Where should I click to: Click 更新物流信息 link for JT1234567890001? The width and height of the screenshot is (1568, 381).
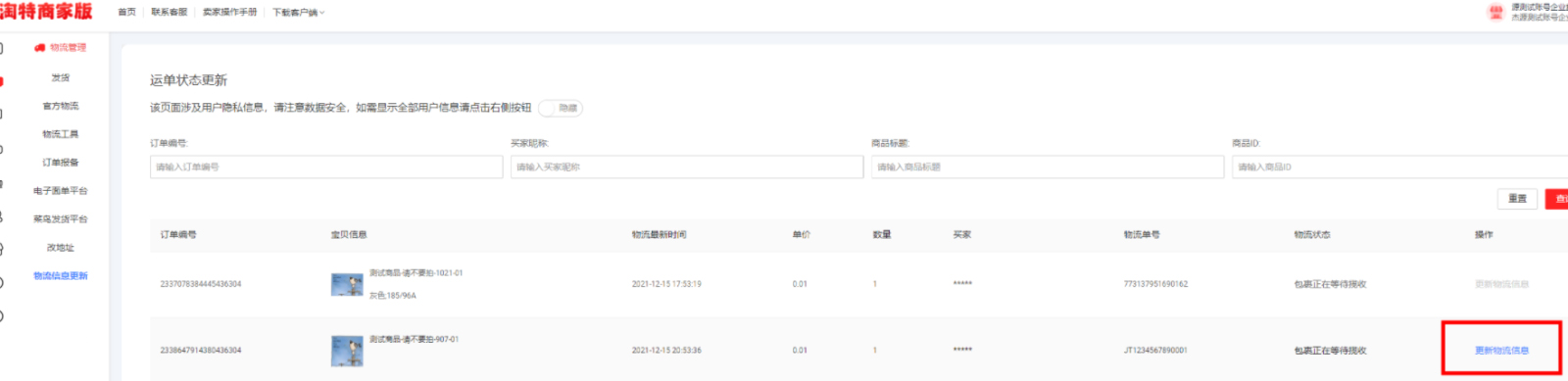coord(1501,351)
